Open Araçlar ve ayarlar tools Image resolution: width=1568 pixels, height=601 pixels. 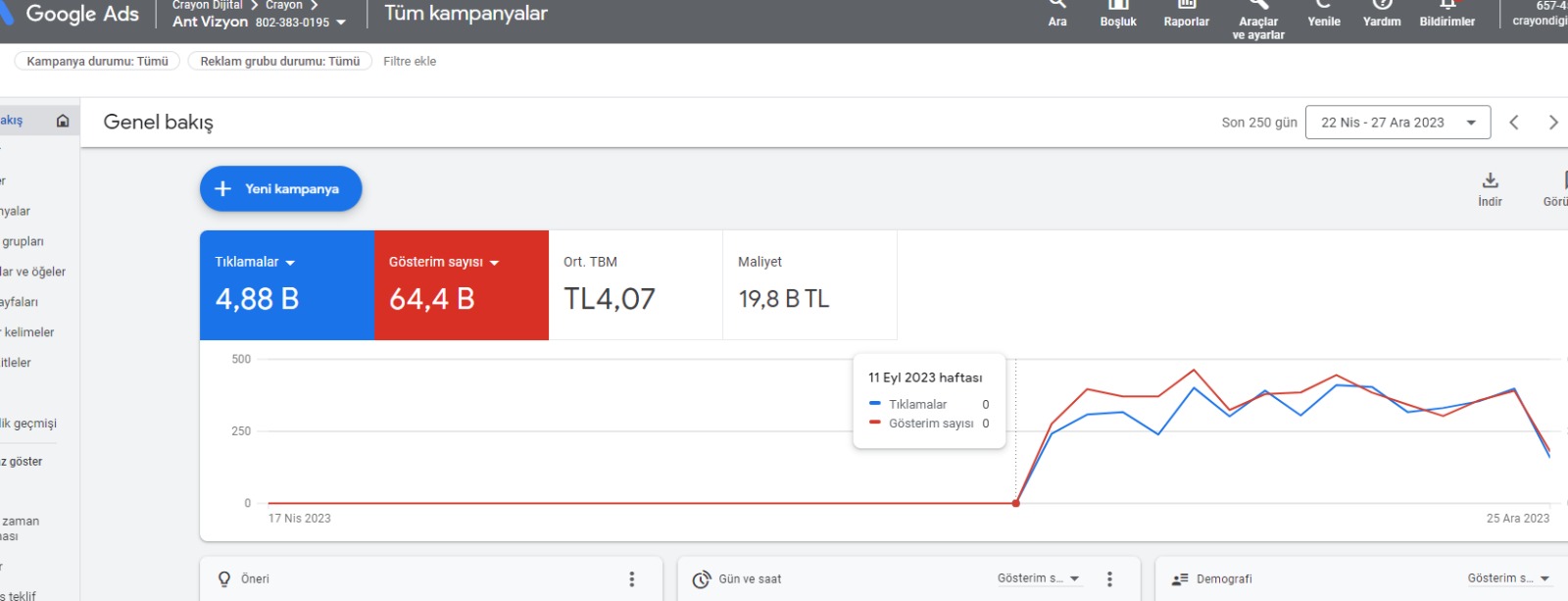pos(1258,20)
